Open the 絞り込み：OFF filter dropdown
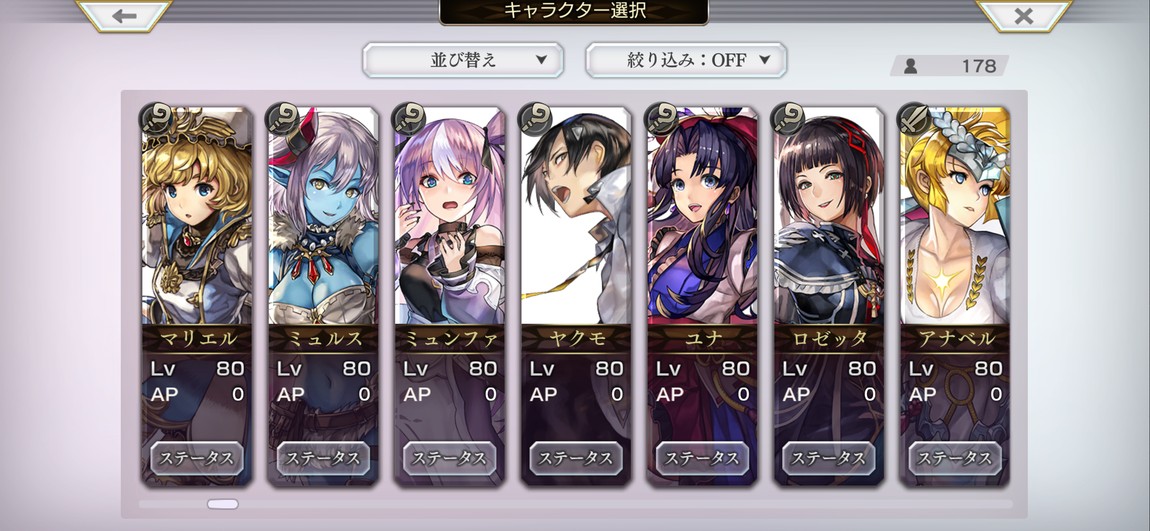1150x531 pixels. (686, 60)
